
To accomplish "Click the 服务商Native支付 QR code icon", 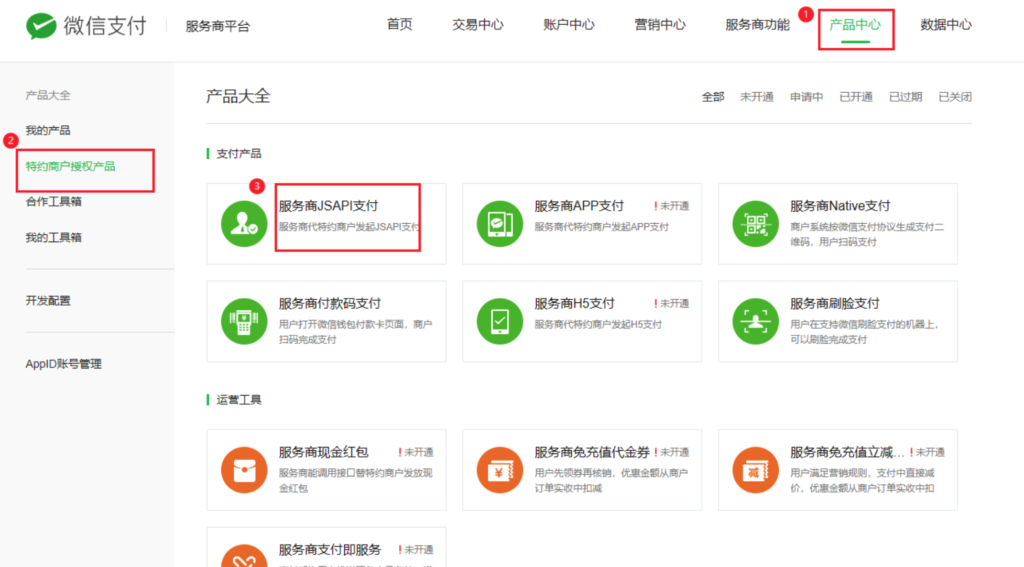I will (755, 223).
